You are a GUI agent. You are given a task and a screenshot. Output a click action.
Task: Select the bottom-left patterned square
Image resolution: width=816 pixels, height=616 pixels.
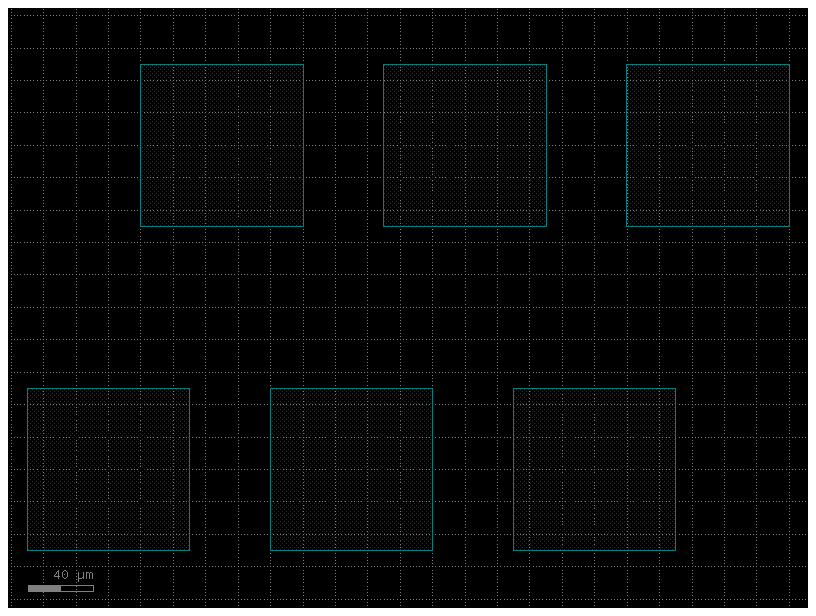coord(108,467)
